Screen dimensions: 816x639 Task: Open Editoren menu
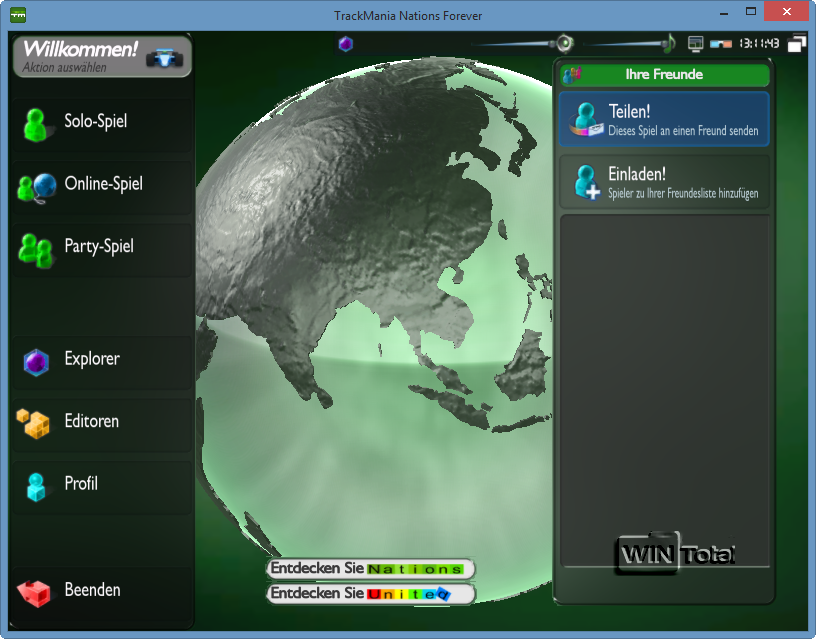tap(102, 423)
